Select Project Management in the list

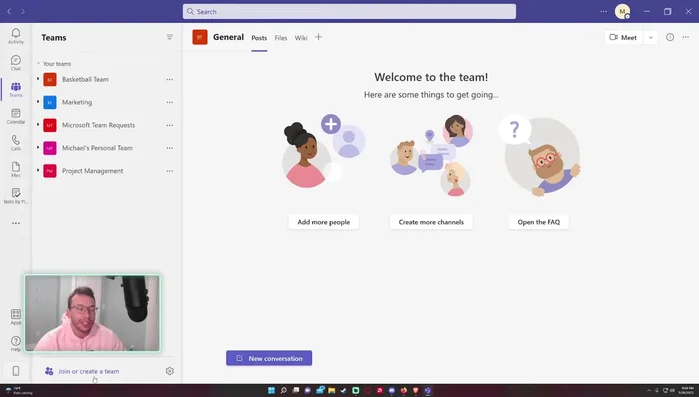93,171
